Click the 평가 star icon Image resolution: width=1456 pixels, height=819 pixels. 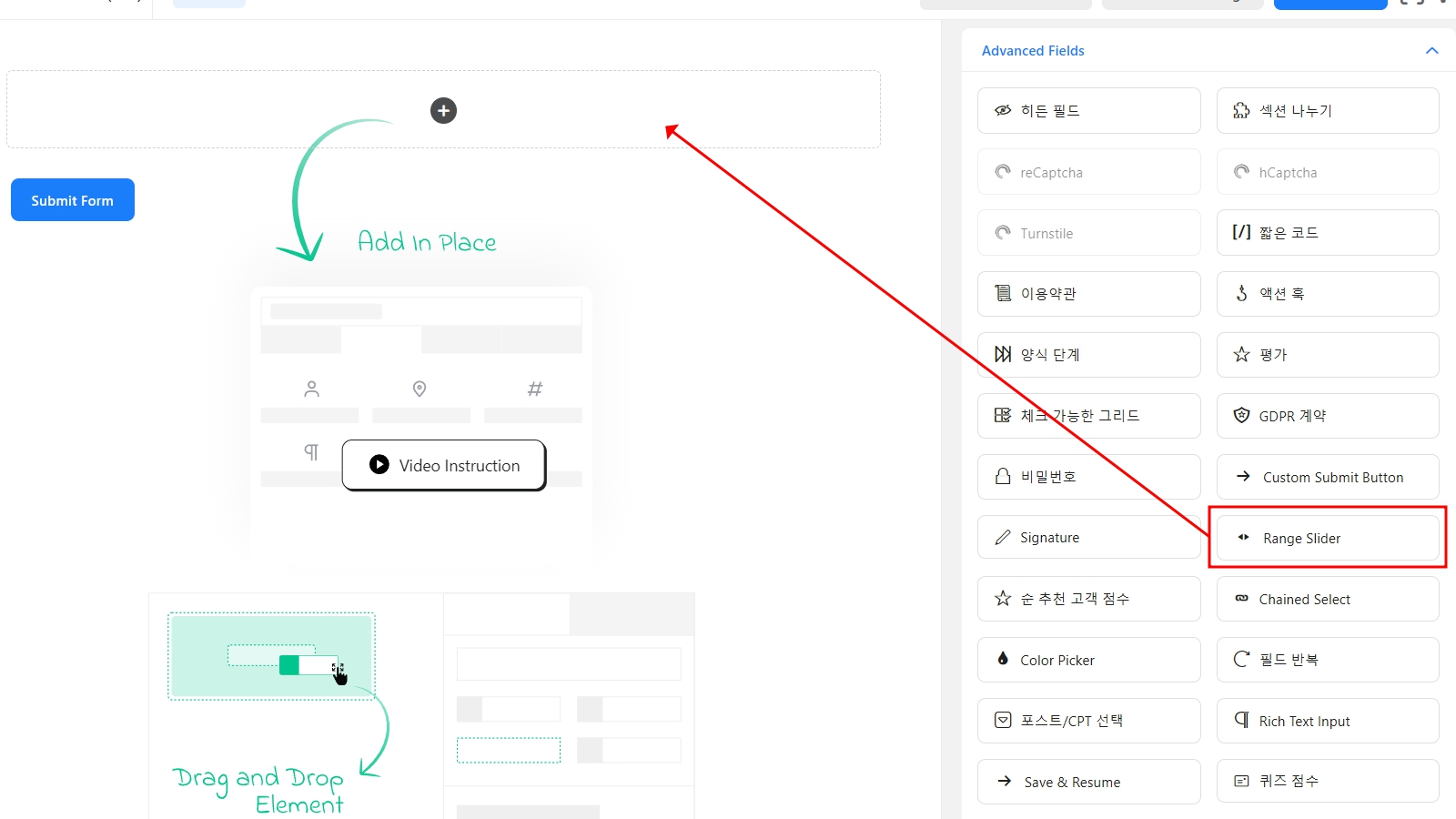pos(1241,354)
